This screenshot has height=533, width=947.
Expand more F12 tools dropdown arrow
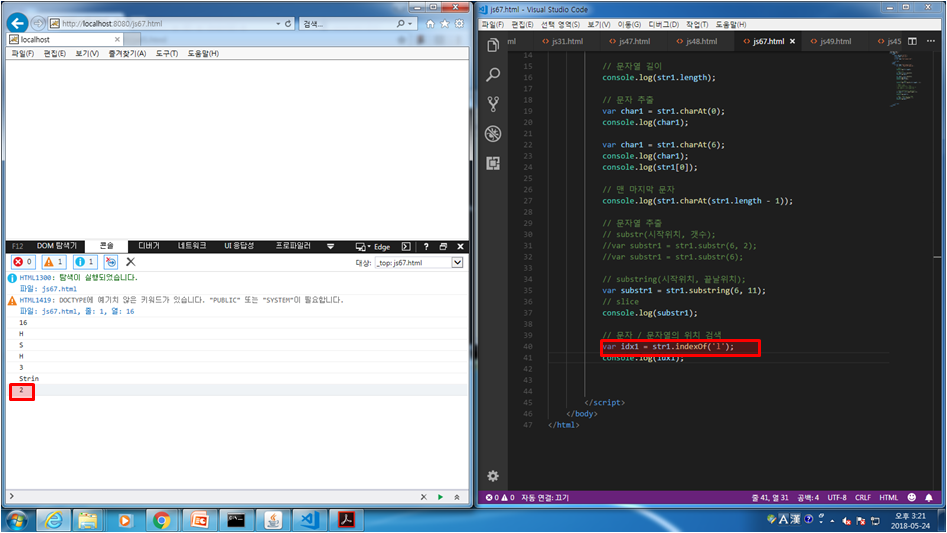330,246
